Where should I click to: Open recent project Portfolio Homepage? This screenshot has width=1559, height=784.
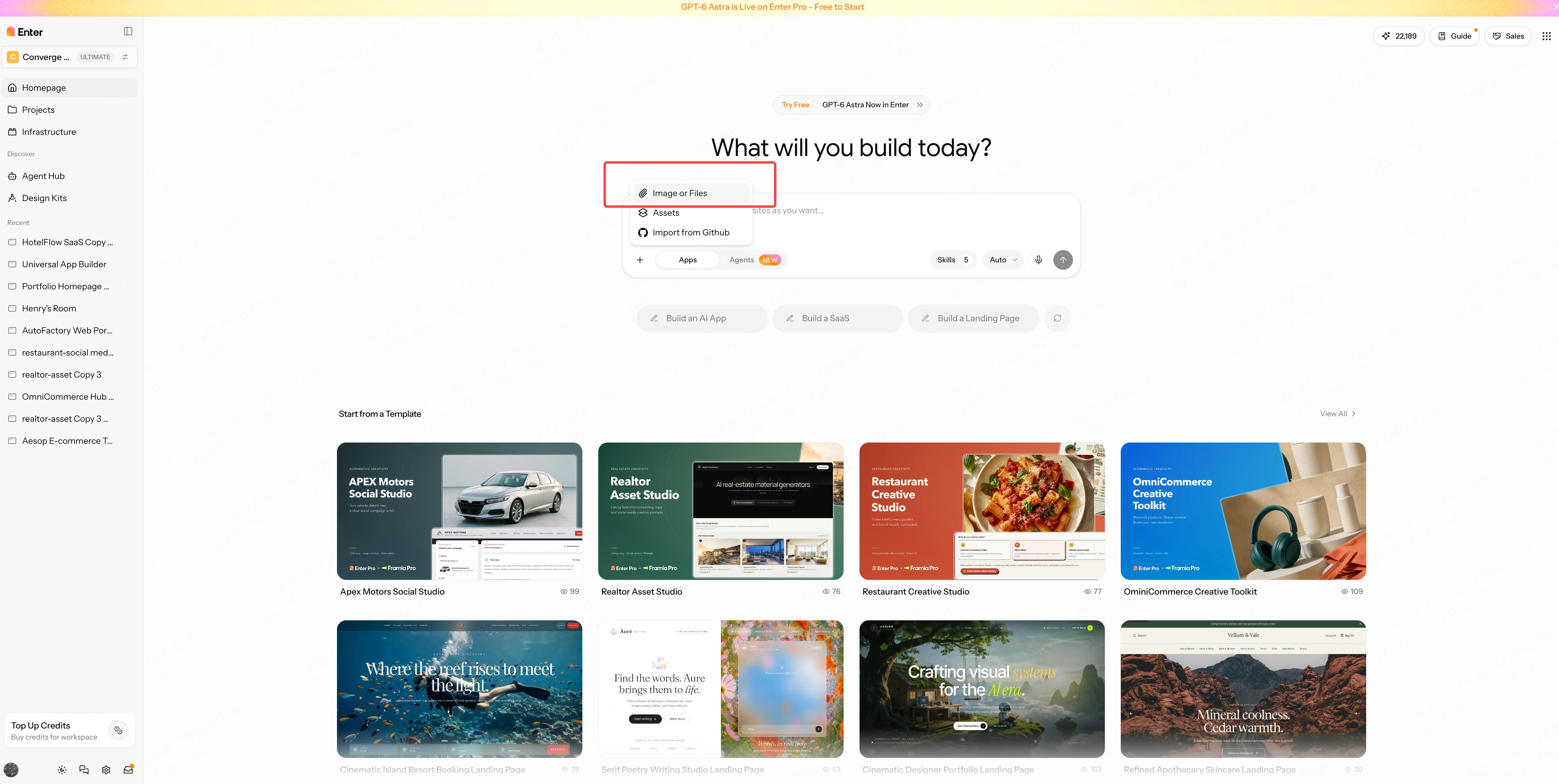(70, 286)
